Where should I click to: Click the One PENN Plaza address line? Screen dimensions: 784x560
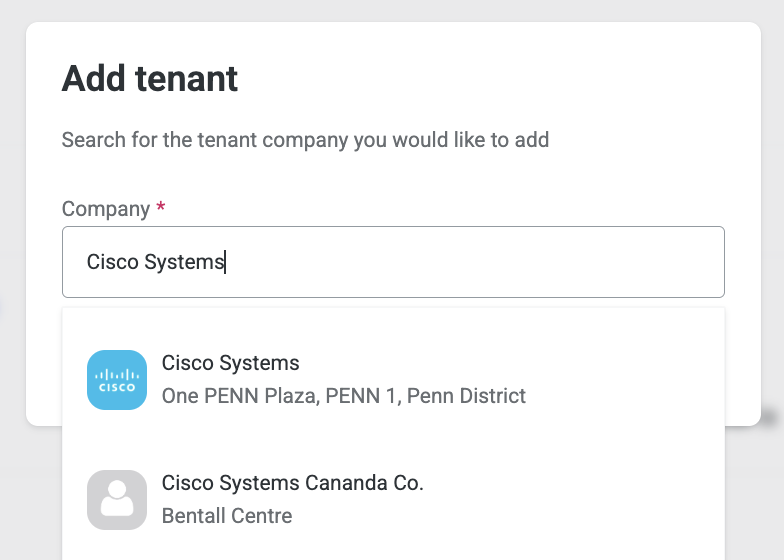344,396
